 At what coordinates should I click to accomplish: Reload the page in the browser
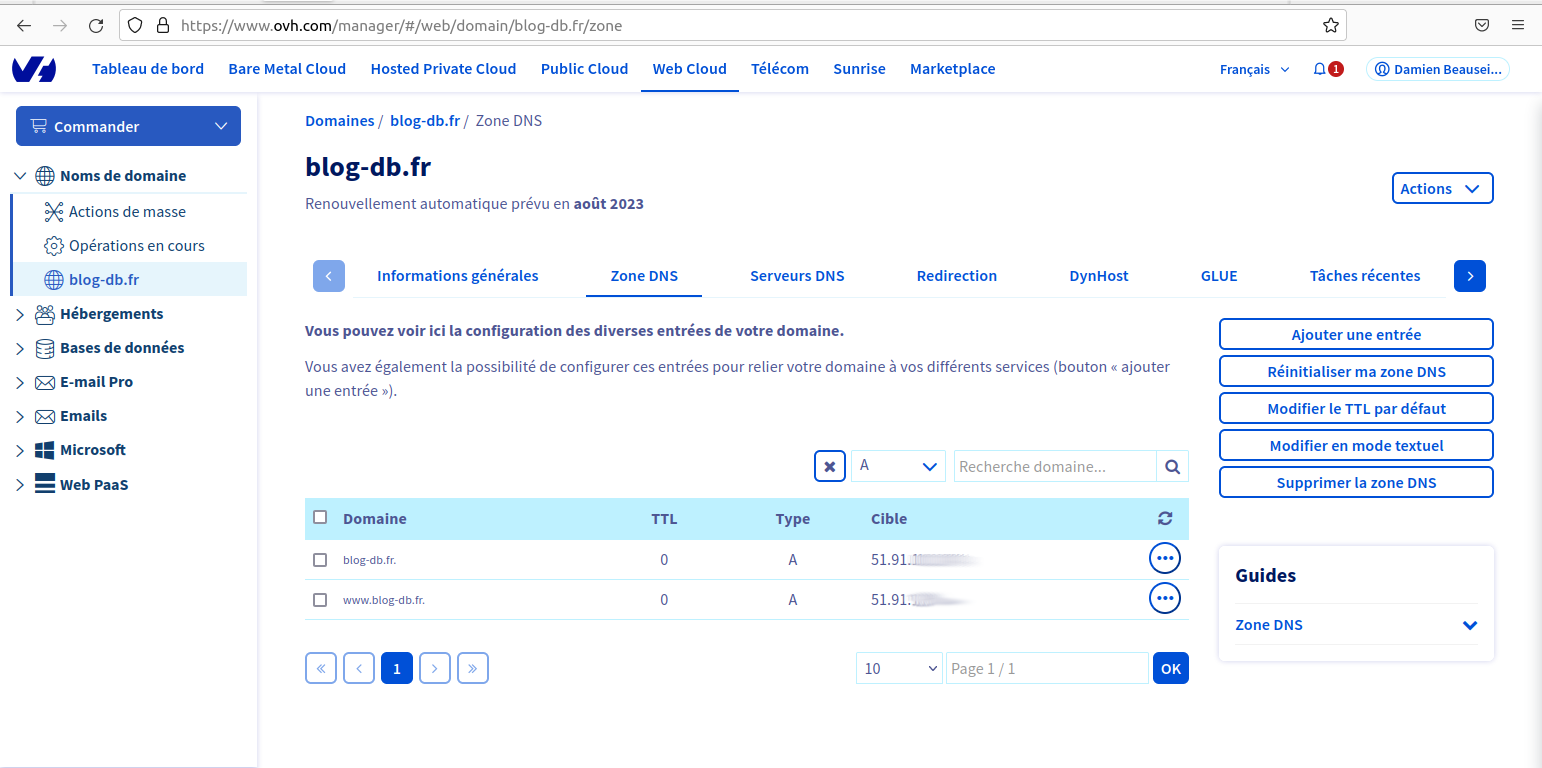tap(96, 25)
